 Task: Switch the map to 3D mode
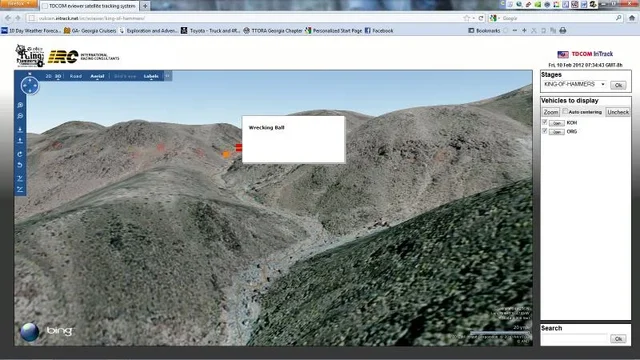tap(58, 76)
